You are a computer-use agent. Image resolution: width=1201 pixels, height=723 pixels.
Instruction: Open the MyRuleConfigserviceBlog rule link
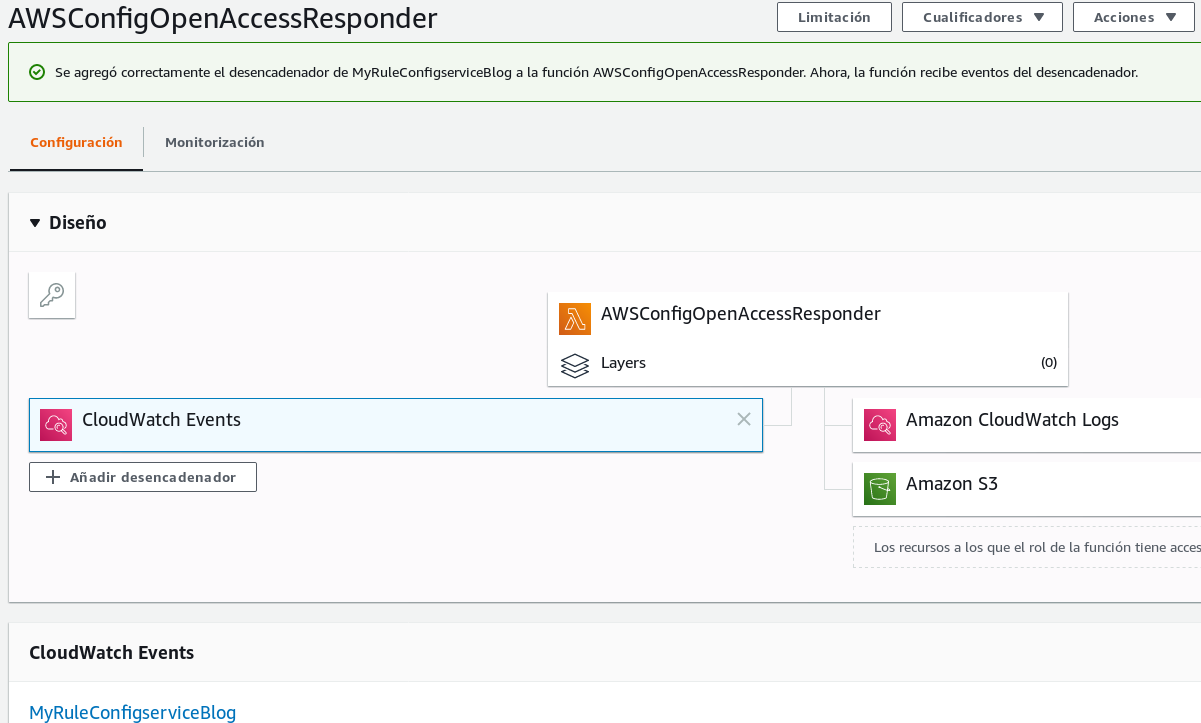tap(132, 712)
